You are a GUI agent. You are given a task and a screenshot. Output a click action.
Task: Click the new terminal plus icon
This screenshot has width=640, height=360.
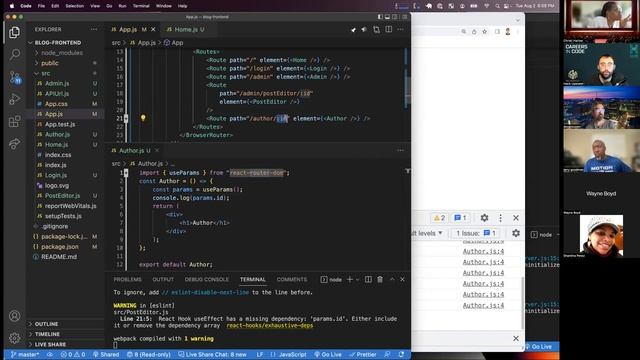pyautogui.click(x=350, y=280)
